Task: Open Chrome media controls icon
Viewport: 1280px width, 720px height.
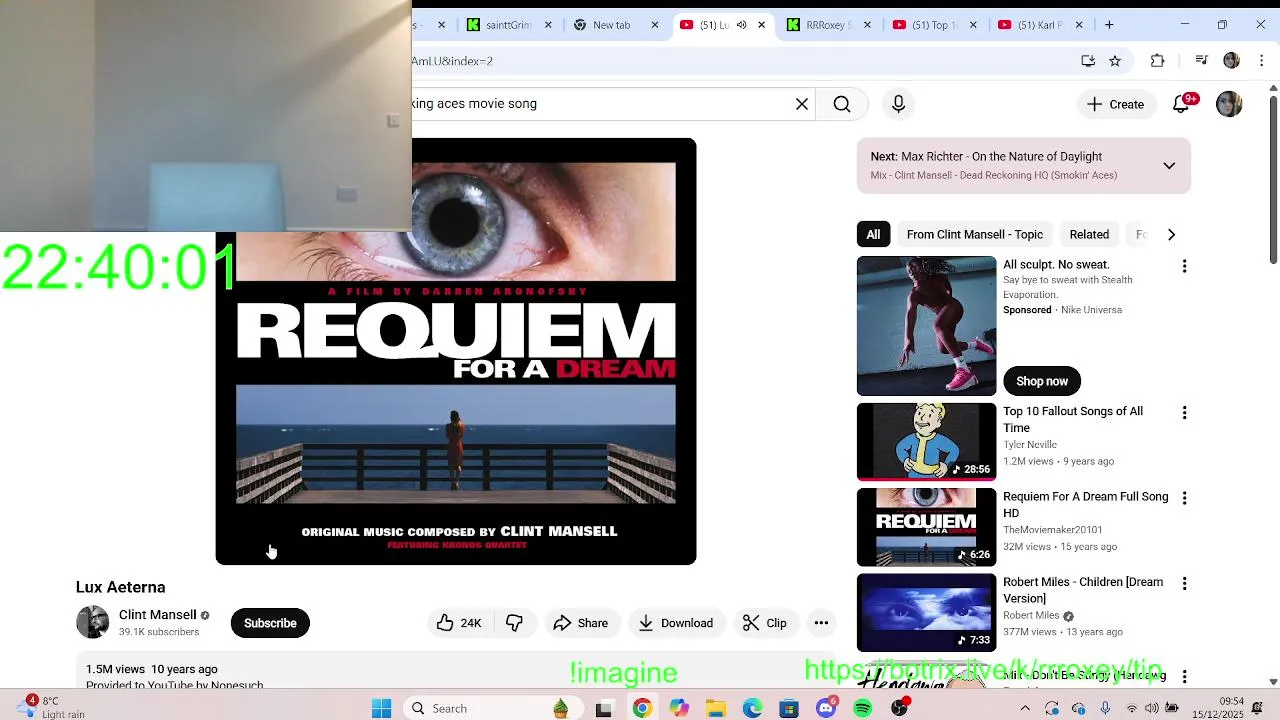Action: [1202, 61]
